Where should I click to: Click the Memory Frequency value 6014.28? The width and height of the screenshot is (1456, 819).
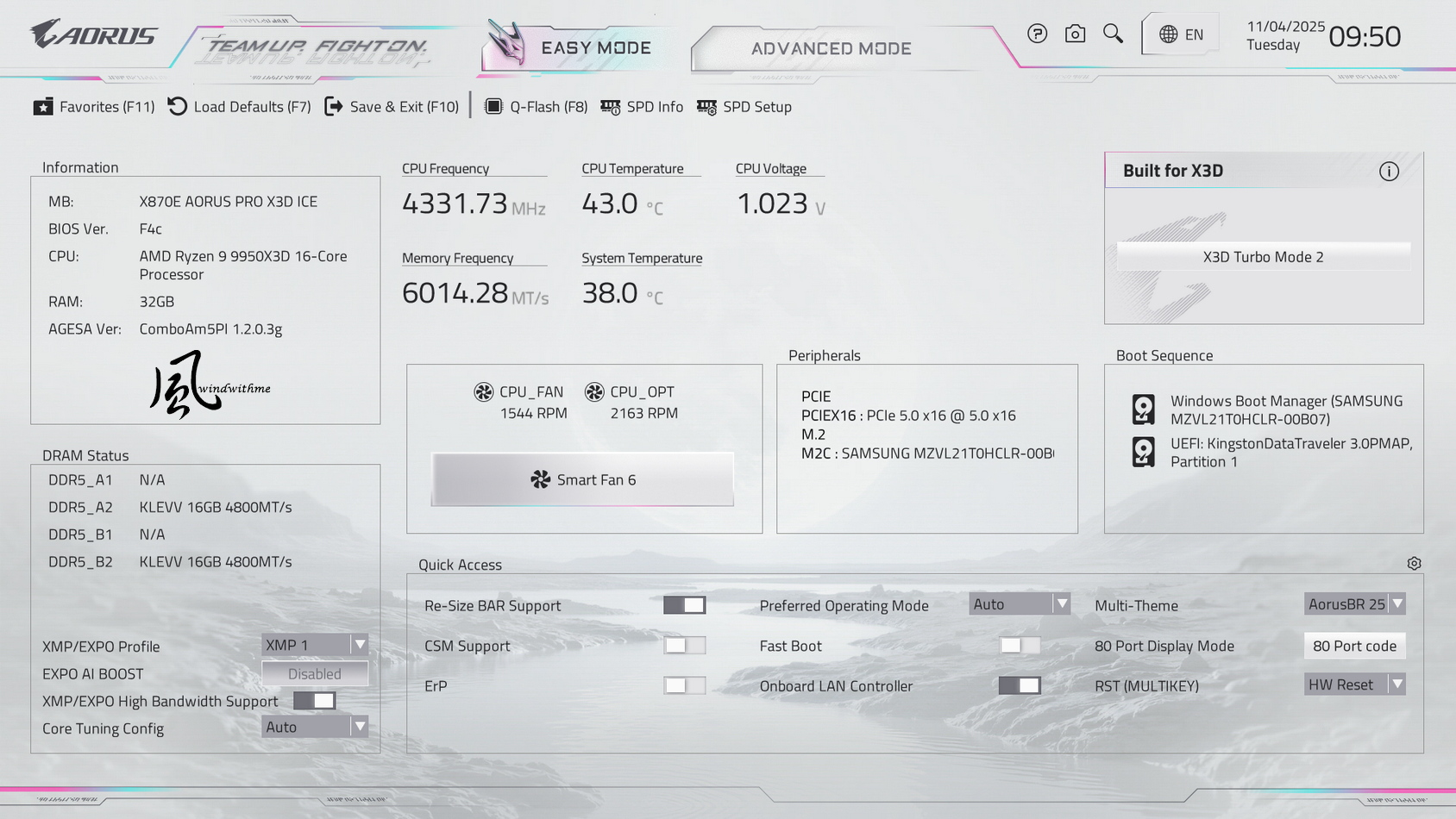point(455,293)
